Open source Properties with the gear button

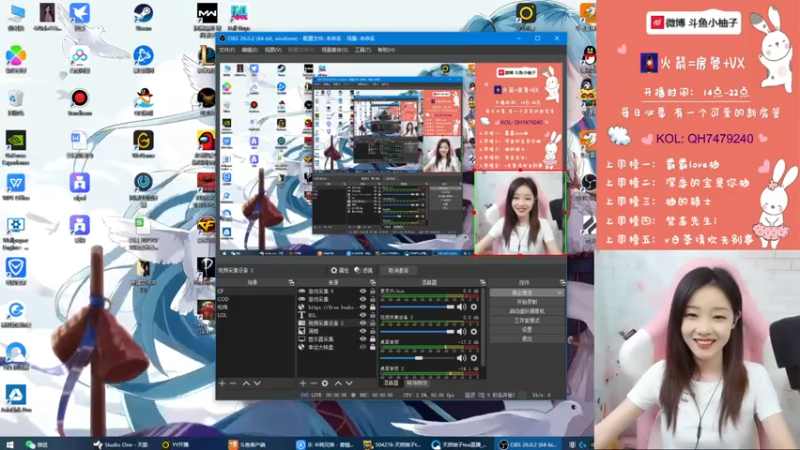pyautogui.click(x=339, y=270)
